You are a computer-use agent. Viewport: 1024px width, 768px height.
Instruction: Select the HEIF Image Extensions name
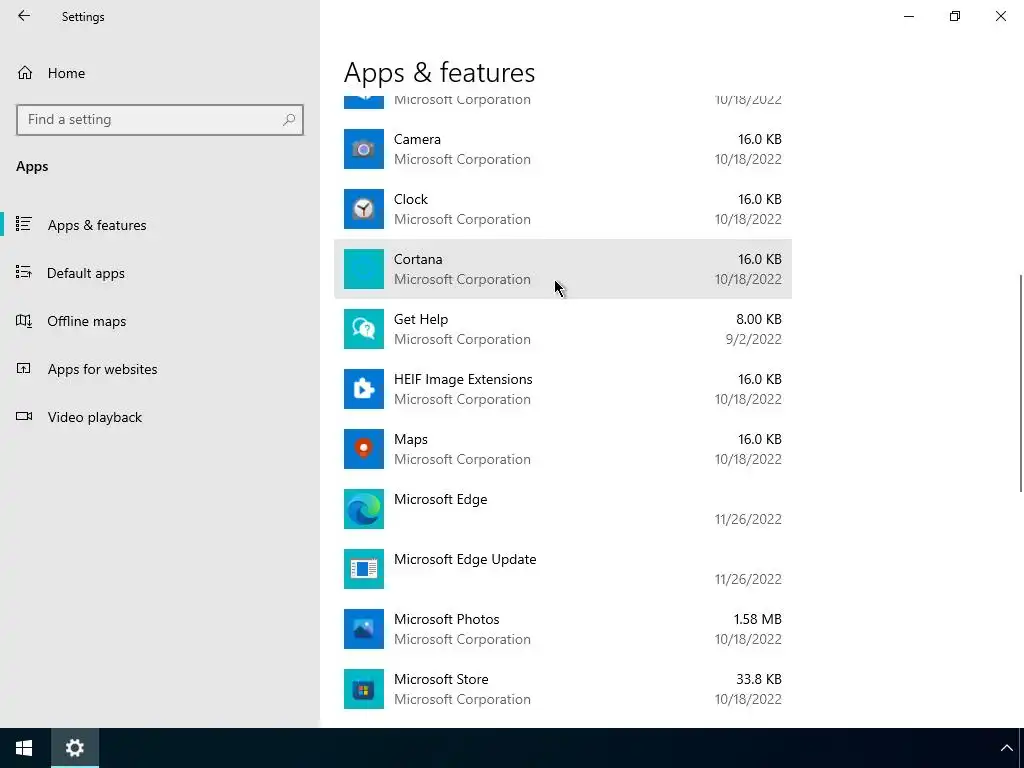463,379
